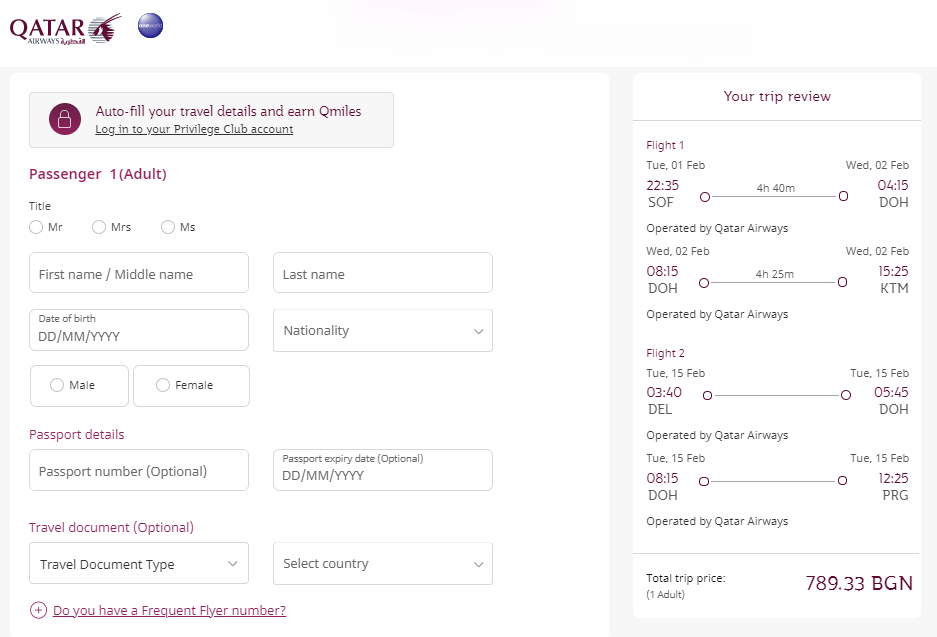This screenshot has width=937, height=637.
Task: Open the Nationality dropdown
Action: point(382,330)
